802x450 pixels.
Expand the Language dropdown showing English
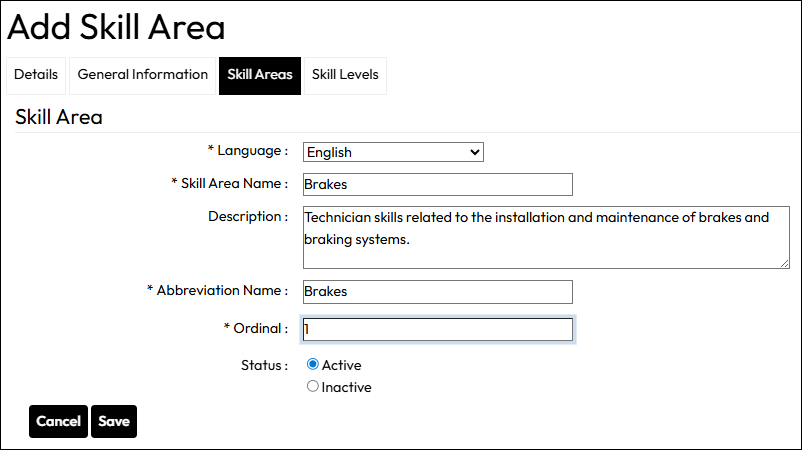[x=393, y=152]
